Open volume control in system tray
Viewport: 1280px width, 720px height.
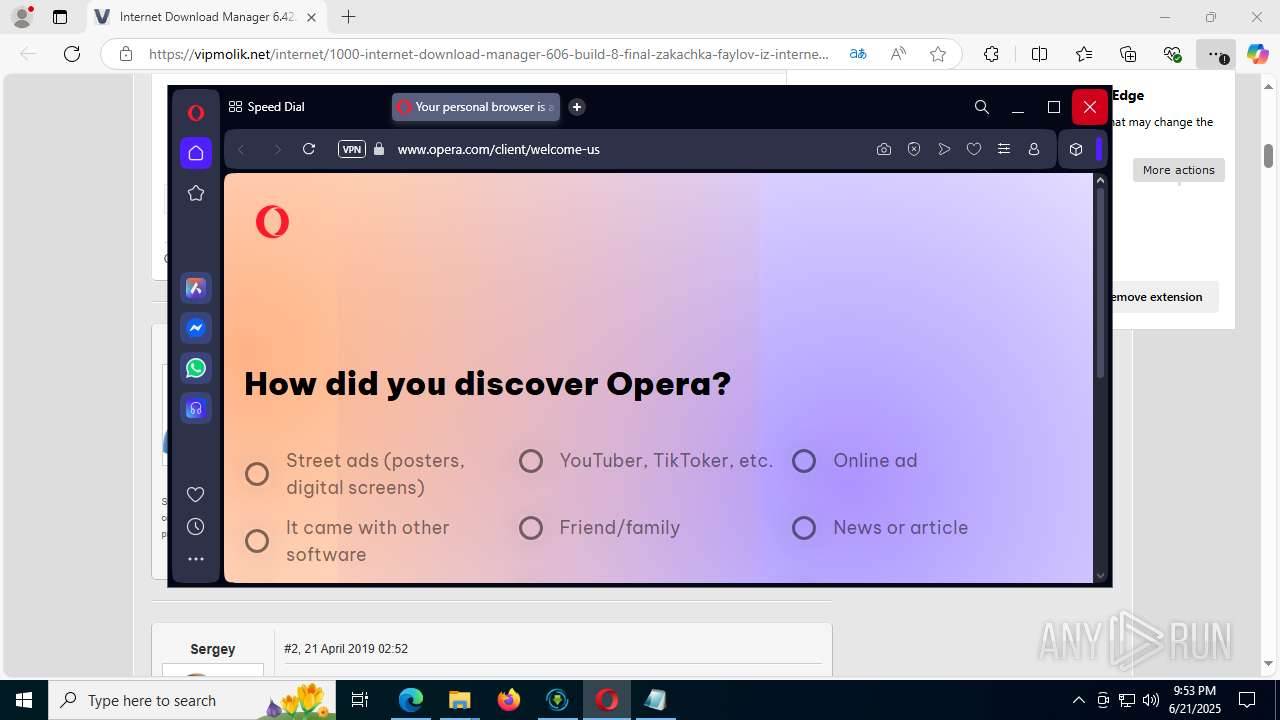pos(1151,700)
